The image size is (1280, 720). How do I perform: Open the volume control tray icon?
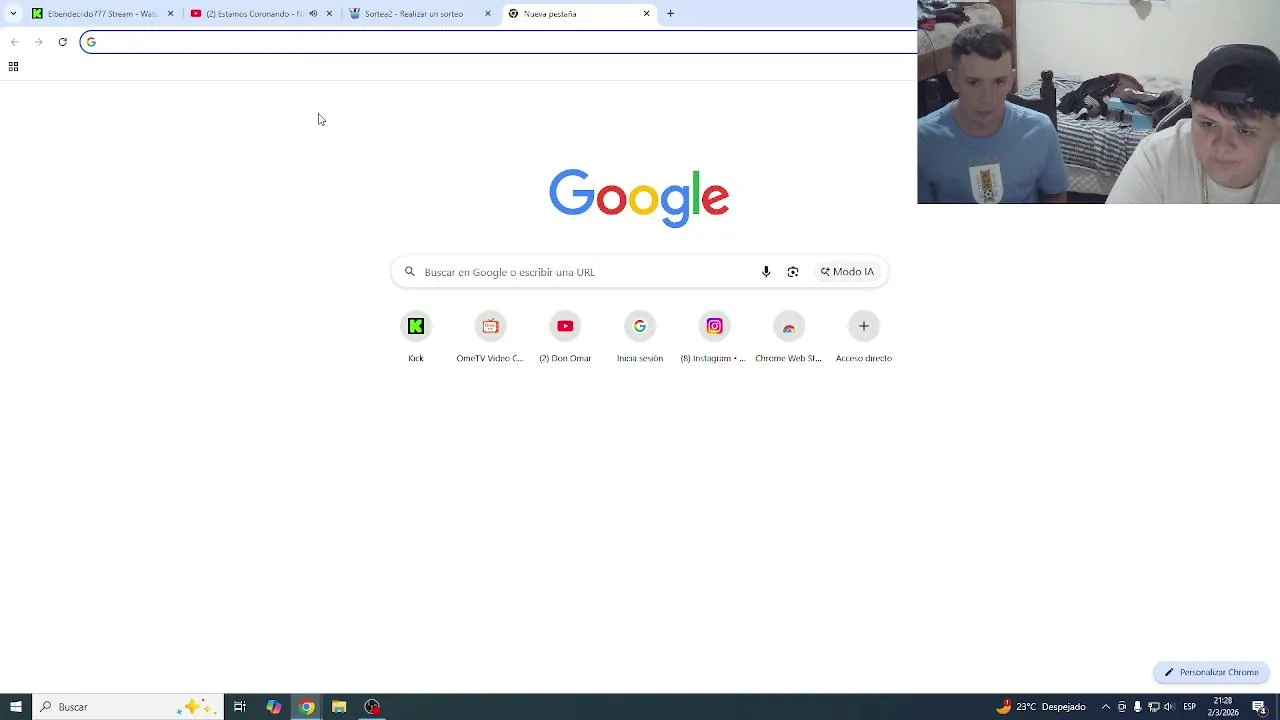[1169, 707]
